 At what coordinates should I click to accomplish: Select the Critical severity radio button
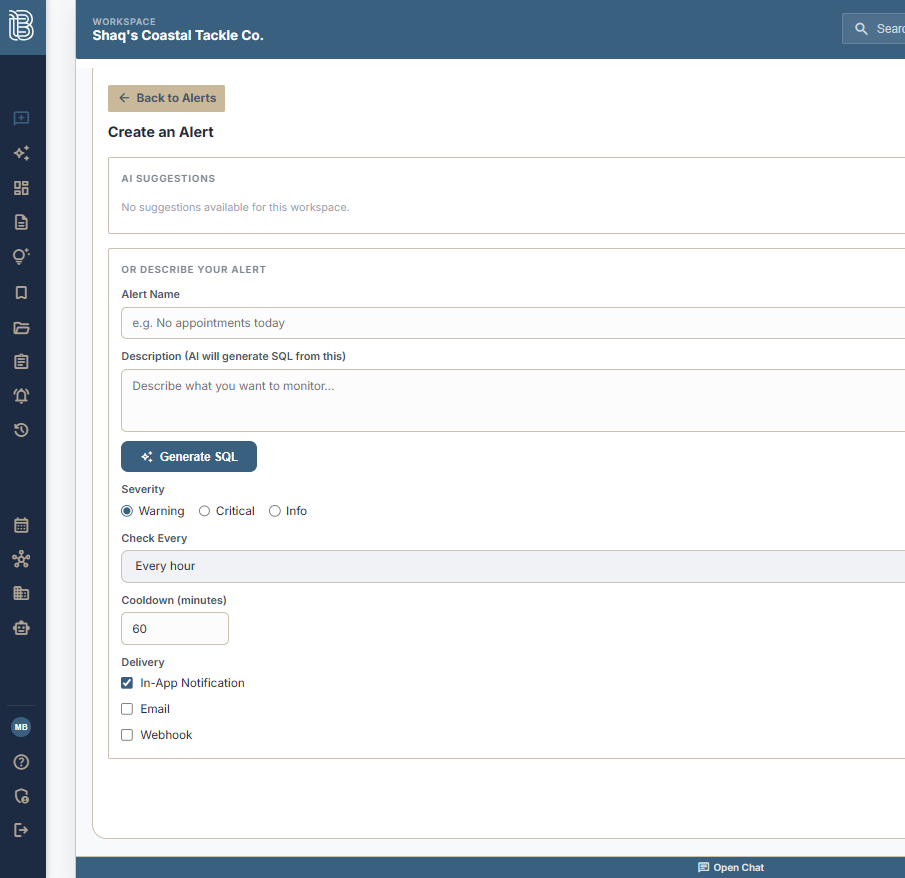204,511
